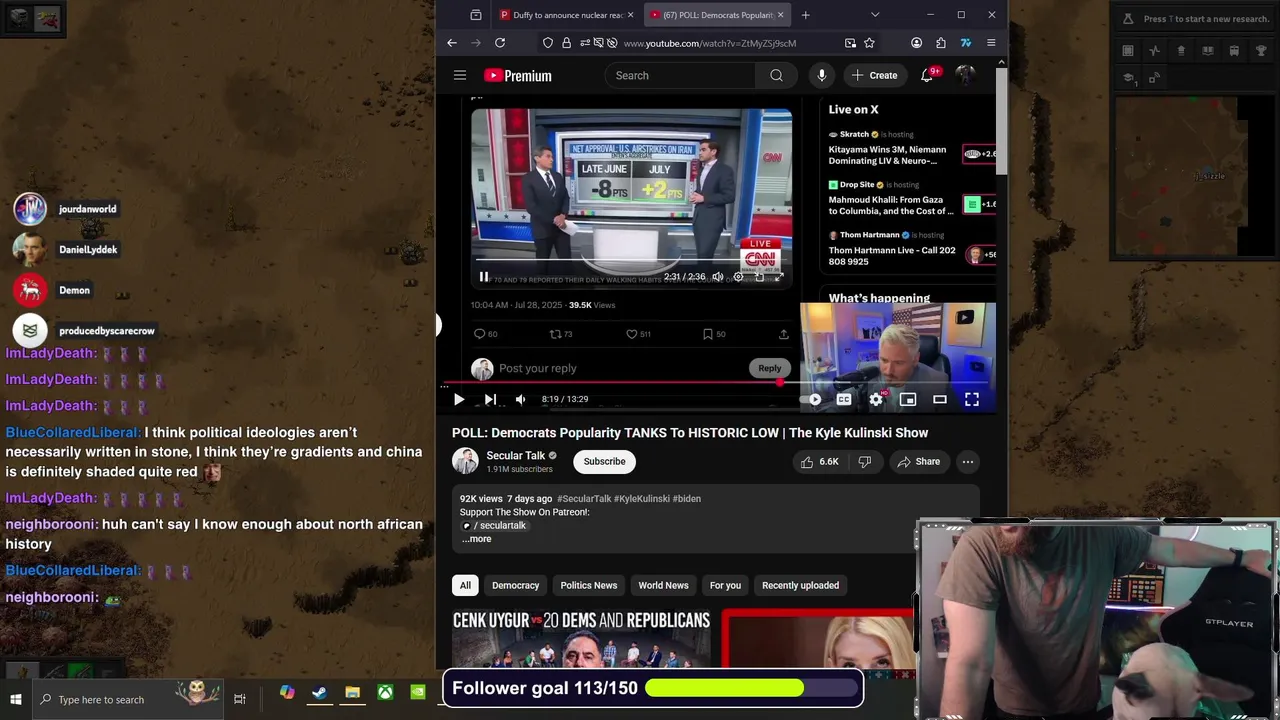Screen dimensions: 1280x720
Task: Open the Firefox tab-history view button
Action: 476,15
